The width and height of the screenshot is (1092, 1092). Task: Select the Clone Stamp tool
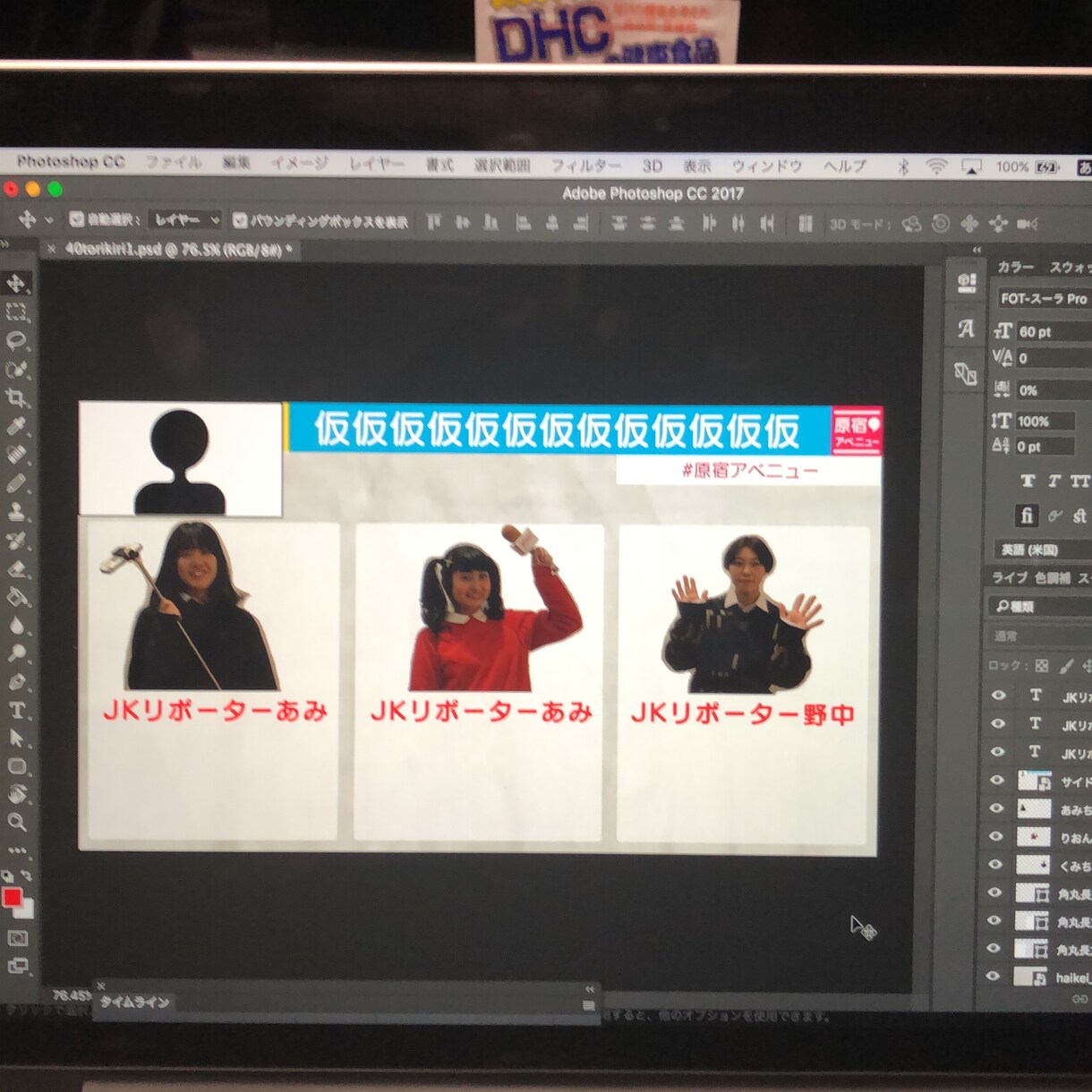click(16, 512)
